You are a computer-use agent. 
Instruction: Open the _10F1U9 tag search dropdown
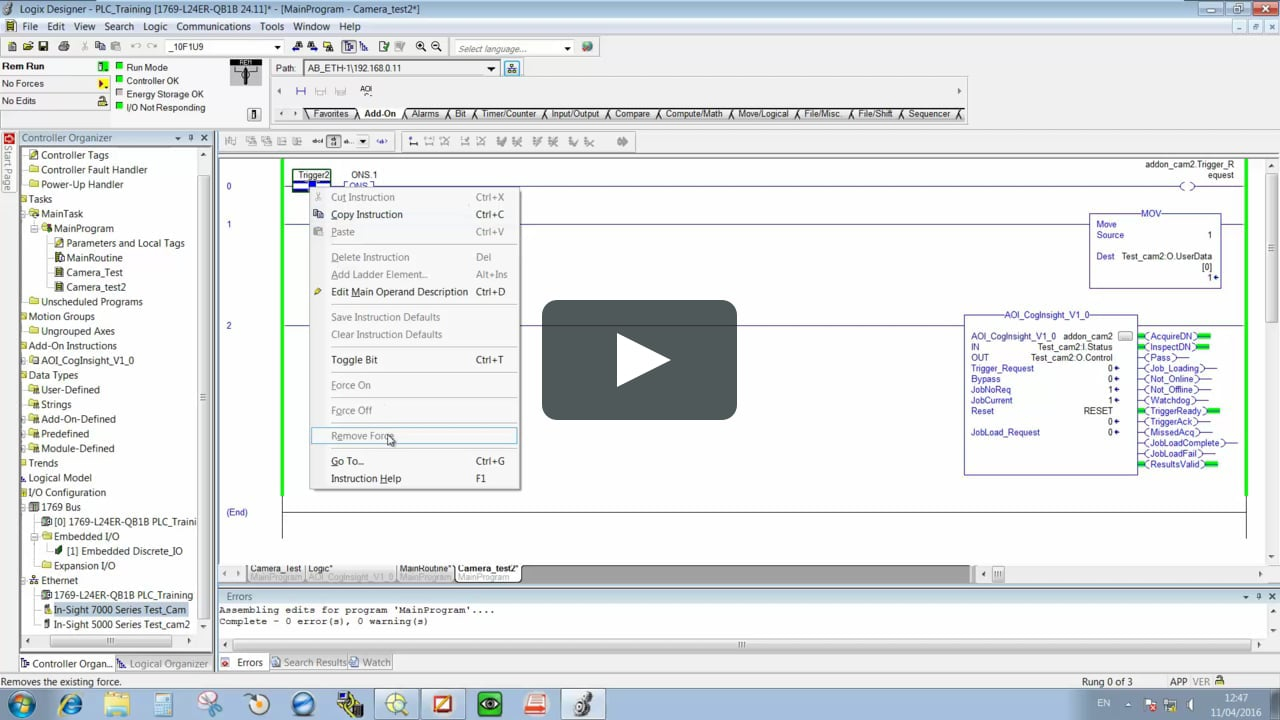pos(277,47)
